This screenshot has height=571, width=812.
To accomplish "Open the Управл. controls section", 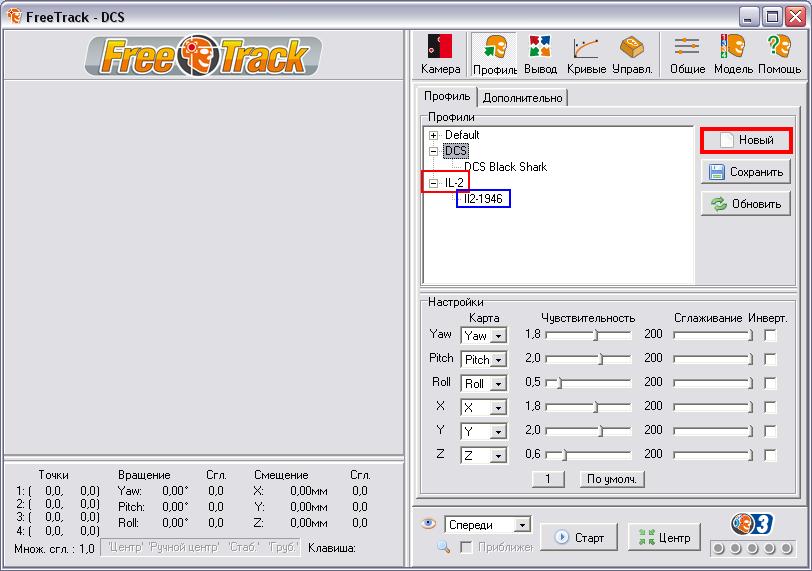I will pyautogui.click(x=632, y=55).
